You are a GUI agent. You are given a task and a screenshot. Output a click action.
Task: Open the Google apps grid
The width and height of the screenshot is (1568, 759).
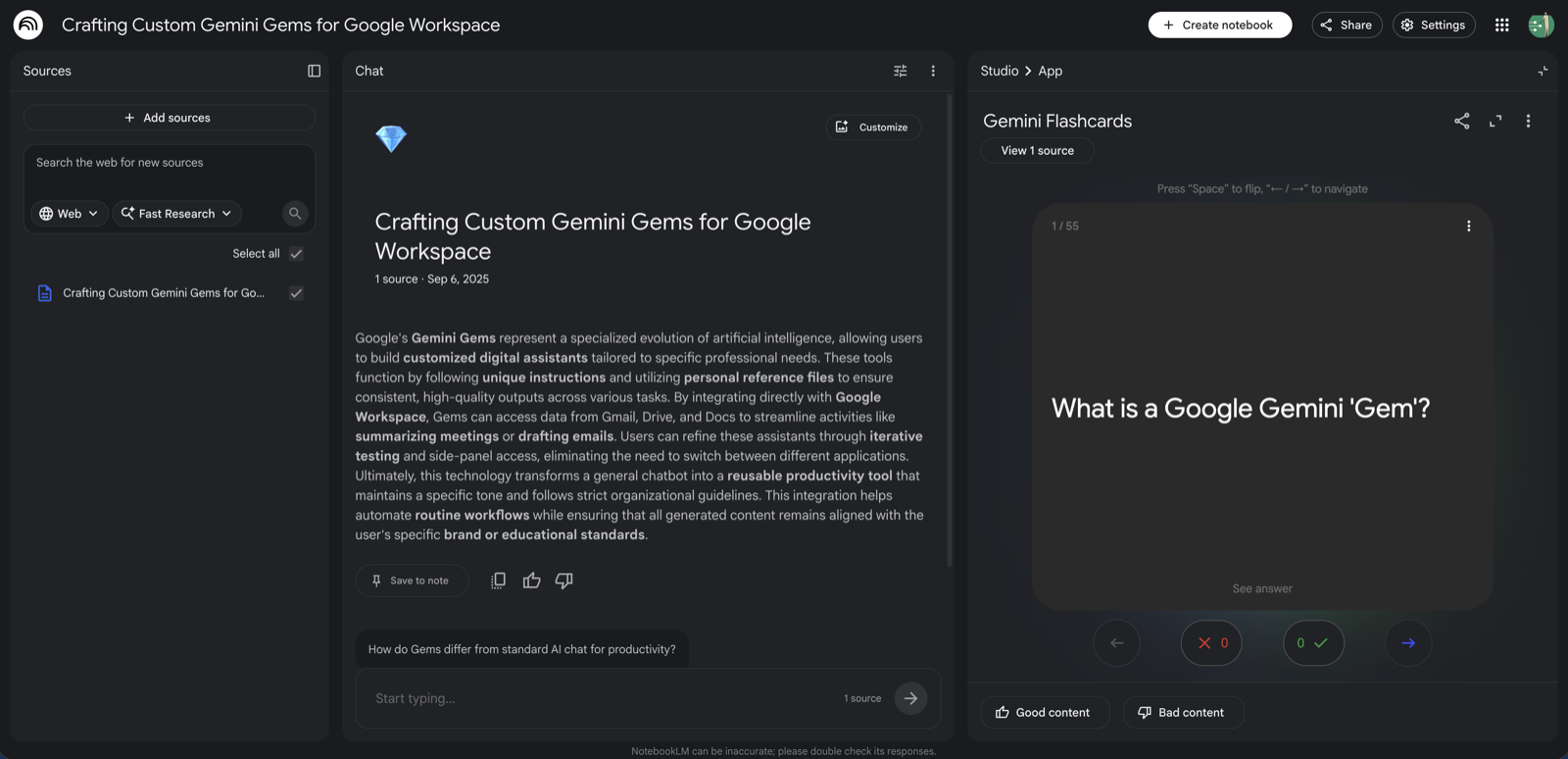(x=1501, y=25)
